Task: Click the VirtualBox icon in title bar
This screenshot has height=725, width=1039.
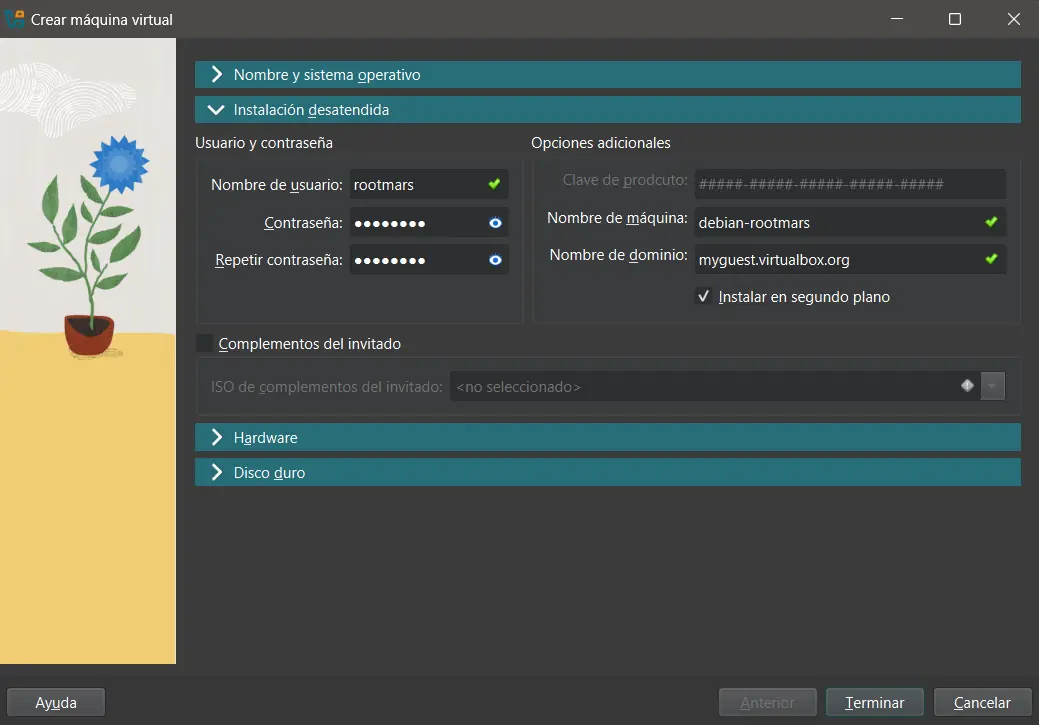Action: click(x=15, y=19)
